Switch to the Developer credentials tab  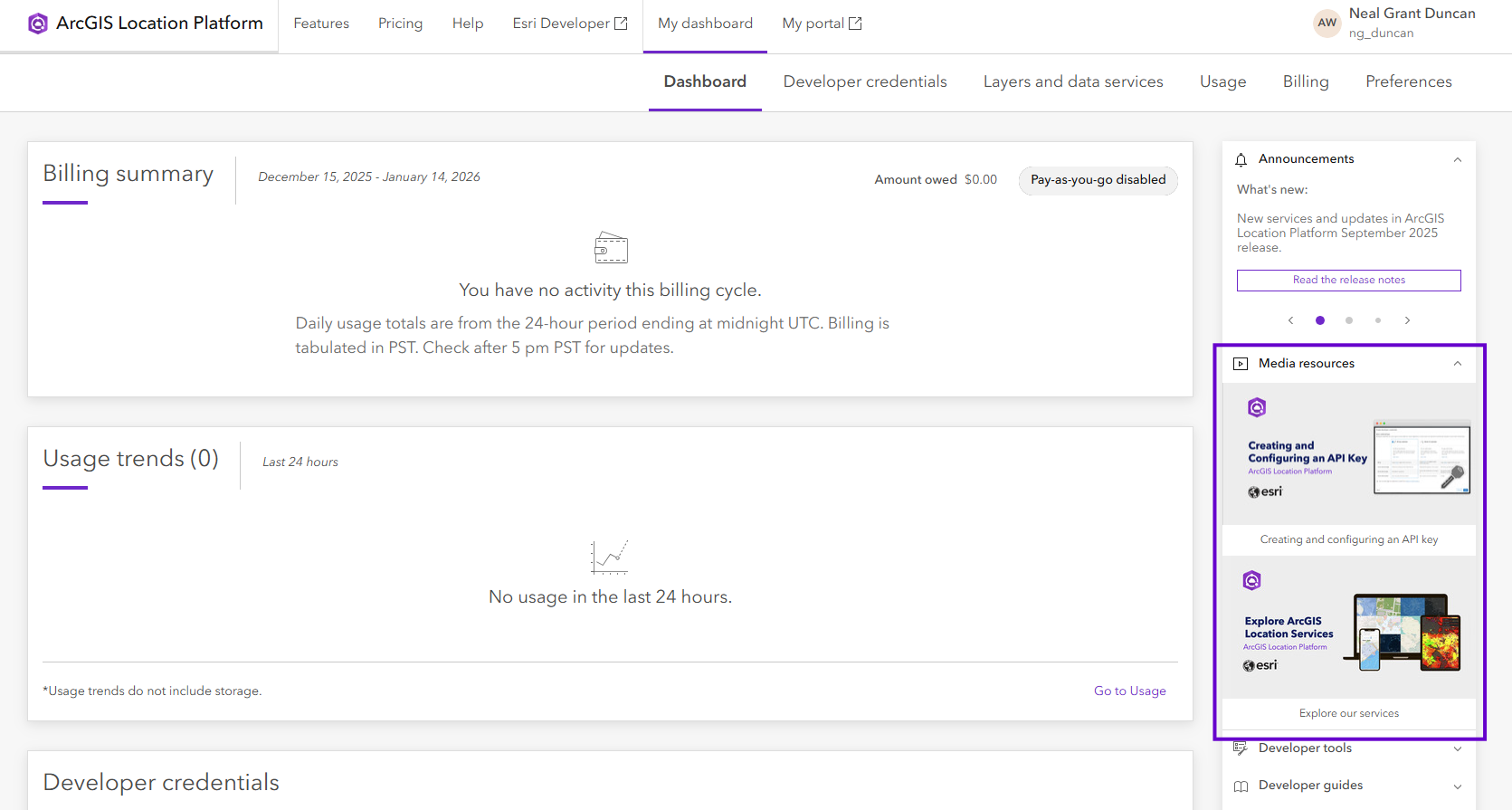[x=865, y=81]
